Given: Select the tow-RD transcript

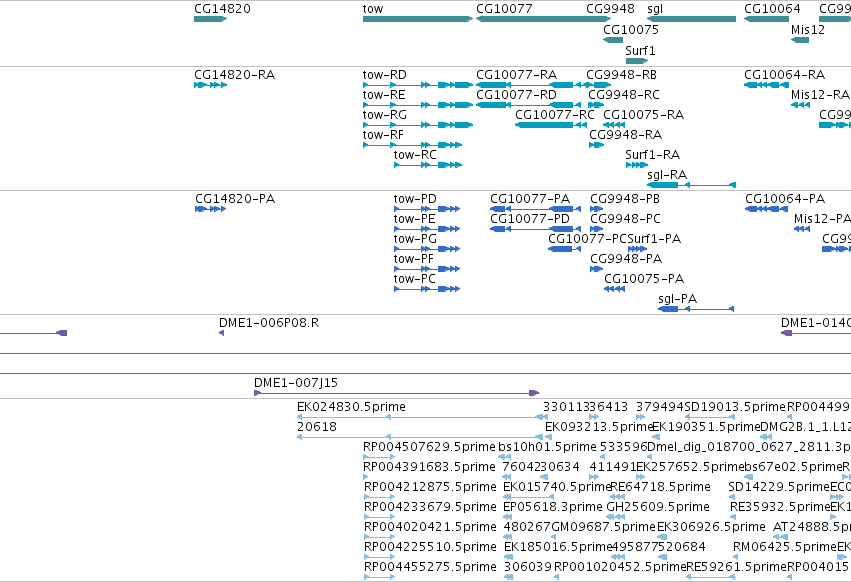Looking at the screenshot, I should 418,85.
